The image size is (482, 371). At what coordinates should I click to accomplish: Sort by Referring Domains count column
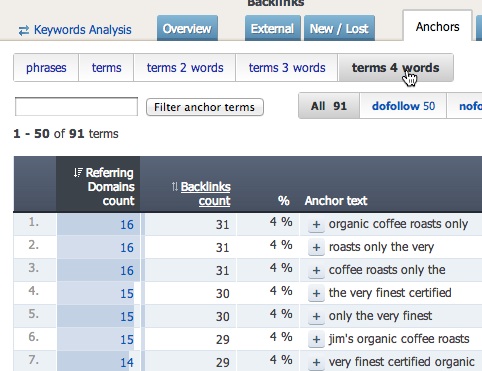coord(104,187)
